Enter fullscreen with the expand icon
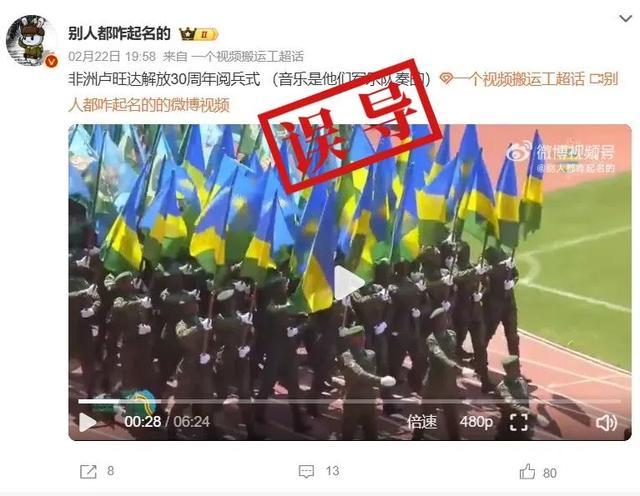Screen dimensions: 640x496 click(519, 422)
